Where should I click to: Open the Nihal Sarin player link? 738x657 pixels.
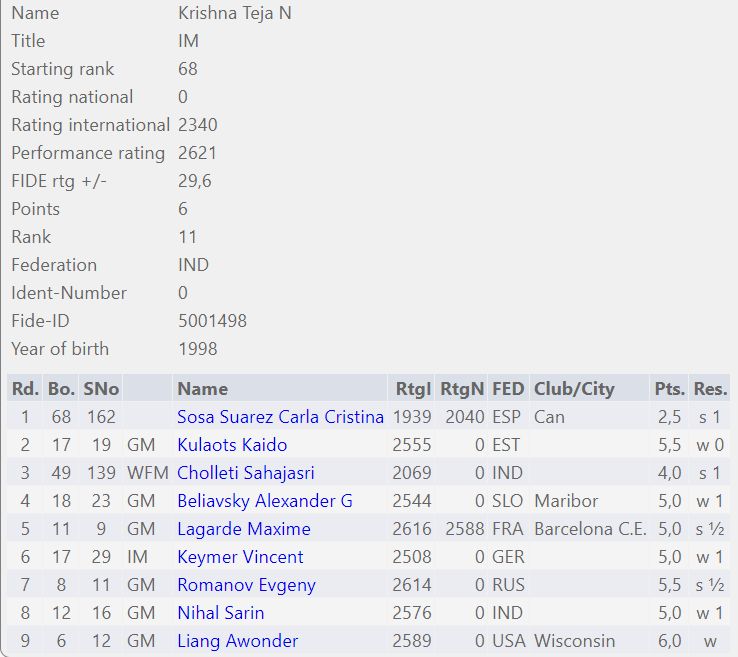coord(221,613)
